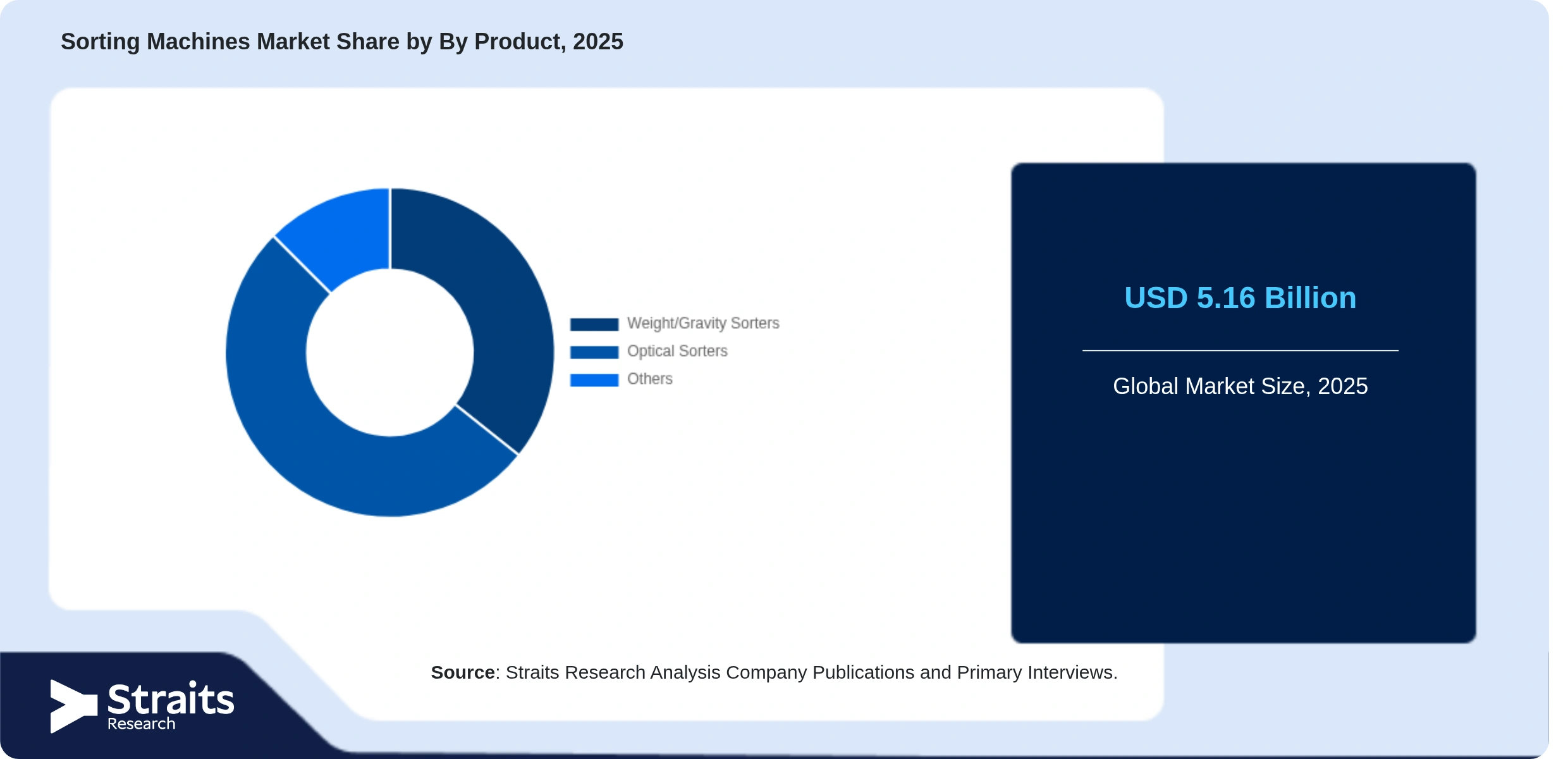Select the Weight/Gravity Sorters dark blue swatch
The width and height of the screenshot is (1568, 759).
pyautogui.click(x=594, y=324)
